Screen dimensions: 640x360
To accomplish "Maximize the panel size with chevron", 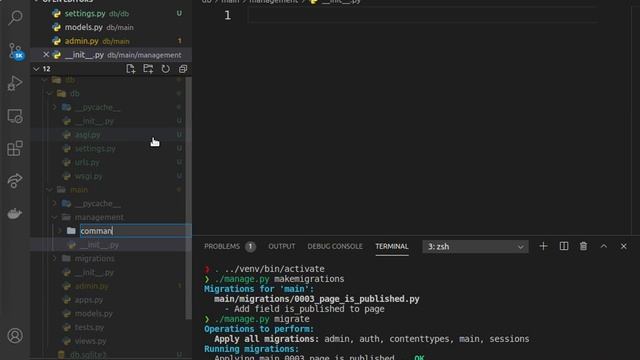I will (x=604, y=246).
